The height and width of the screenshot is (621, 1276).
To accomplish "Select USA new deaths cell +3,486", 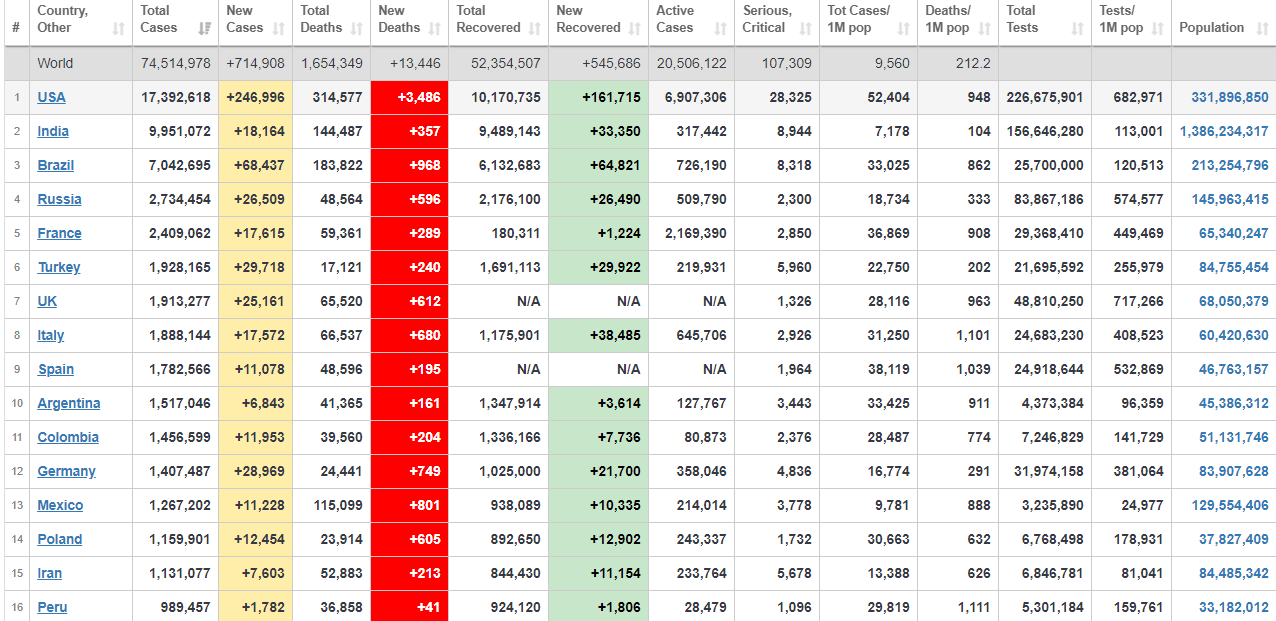I will tap(410, 97).
